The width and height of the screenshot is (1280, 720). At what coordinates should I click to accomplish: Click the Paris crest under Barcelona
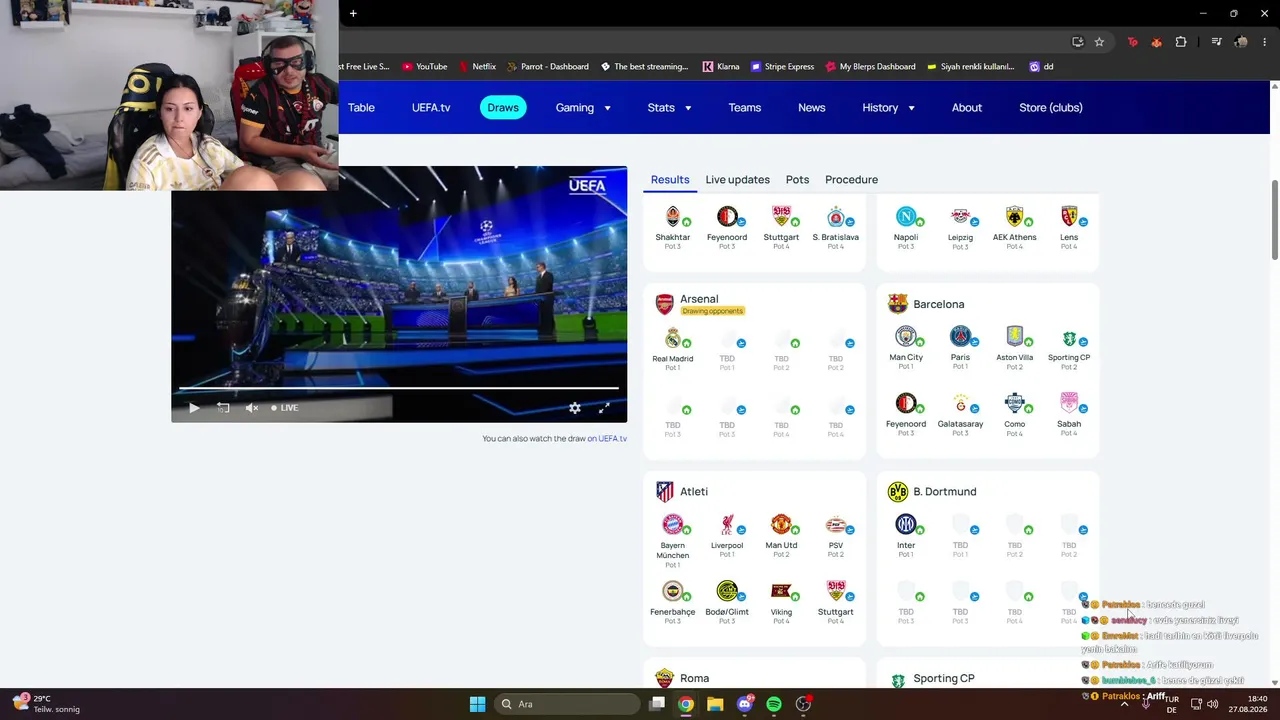point(960,336)
